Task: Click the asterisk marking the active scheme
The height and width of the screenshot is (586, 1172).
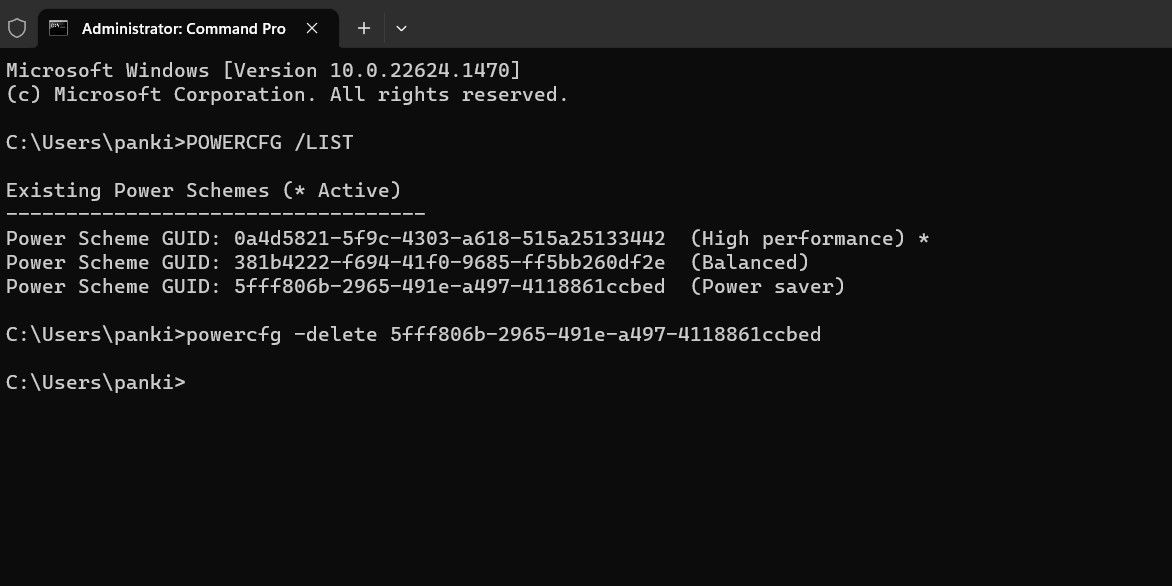Action: click(x=921, y=238)
